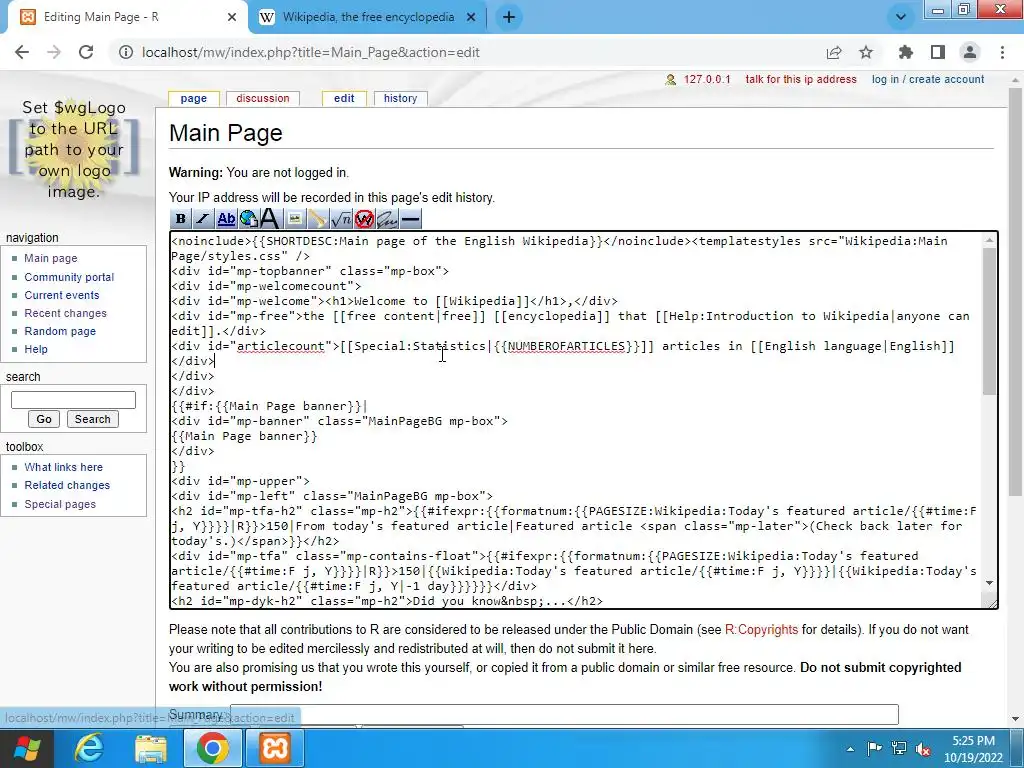Insert math formula square root icon
This screenshot has width=1024, height=768.
pyautogui.click(x=341, y=219)
